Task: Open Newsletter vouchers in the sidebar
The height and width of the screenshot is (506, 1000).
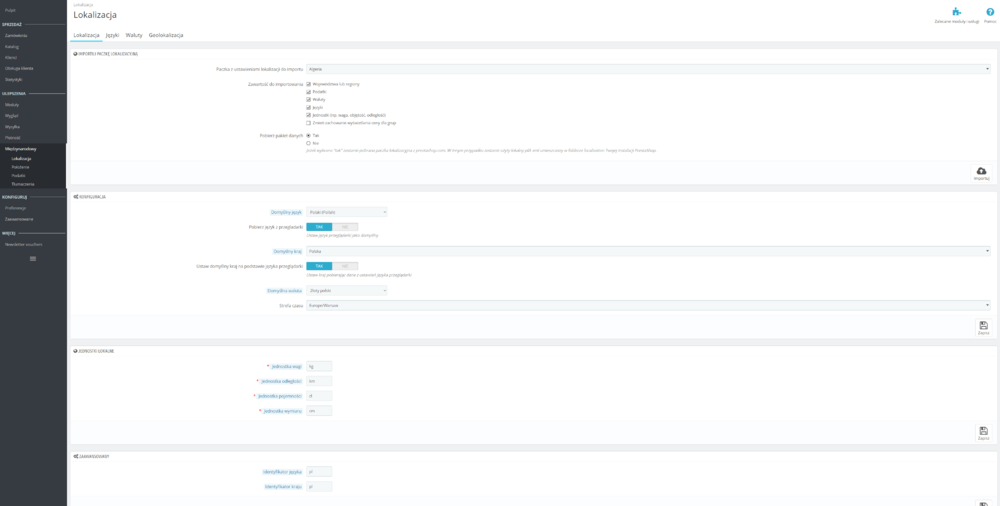Action: pos(24,244)
